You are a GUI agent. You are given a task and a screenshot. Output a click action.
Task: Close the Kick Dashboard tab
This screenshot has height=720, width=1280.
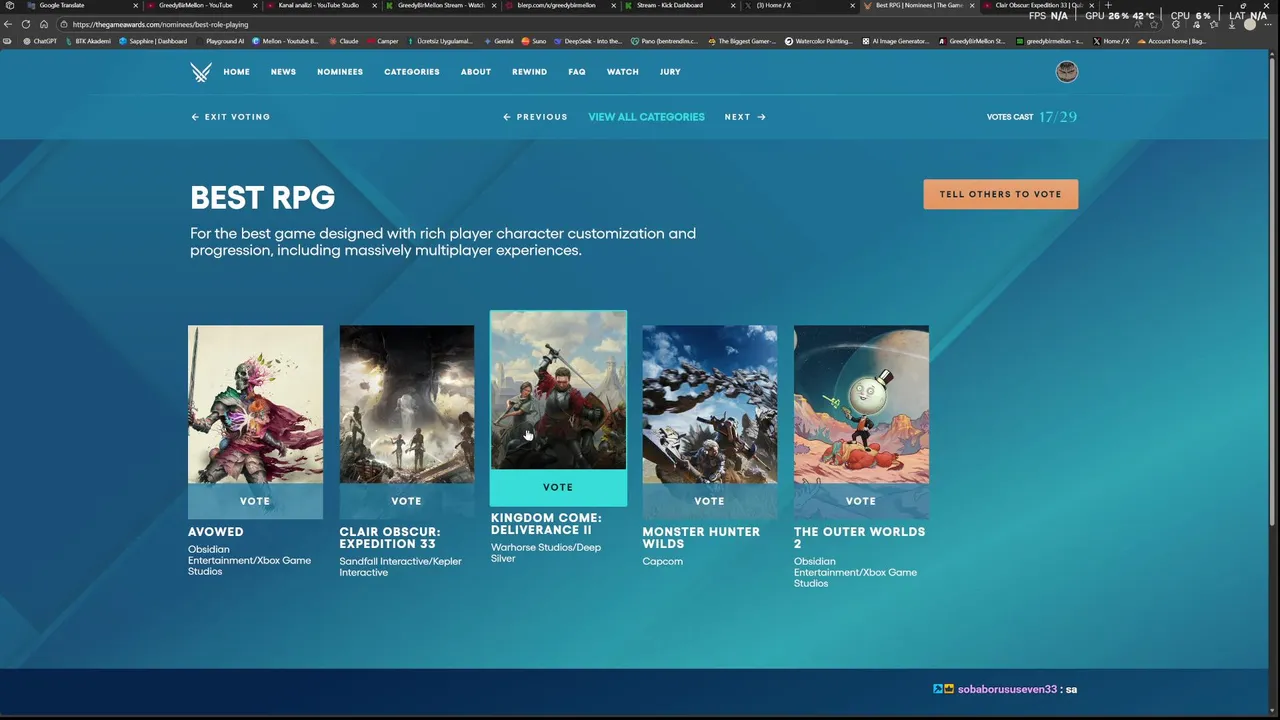pyautogui.click(x=733, y=5)
